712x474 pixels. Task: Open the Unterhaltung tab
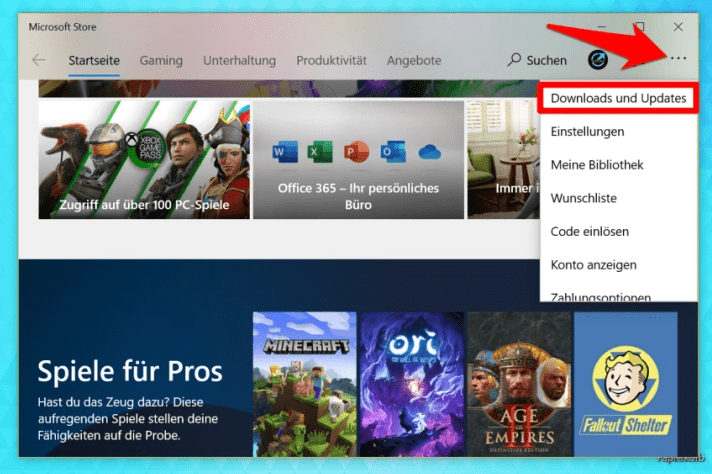(239, 60)
